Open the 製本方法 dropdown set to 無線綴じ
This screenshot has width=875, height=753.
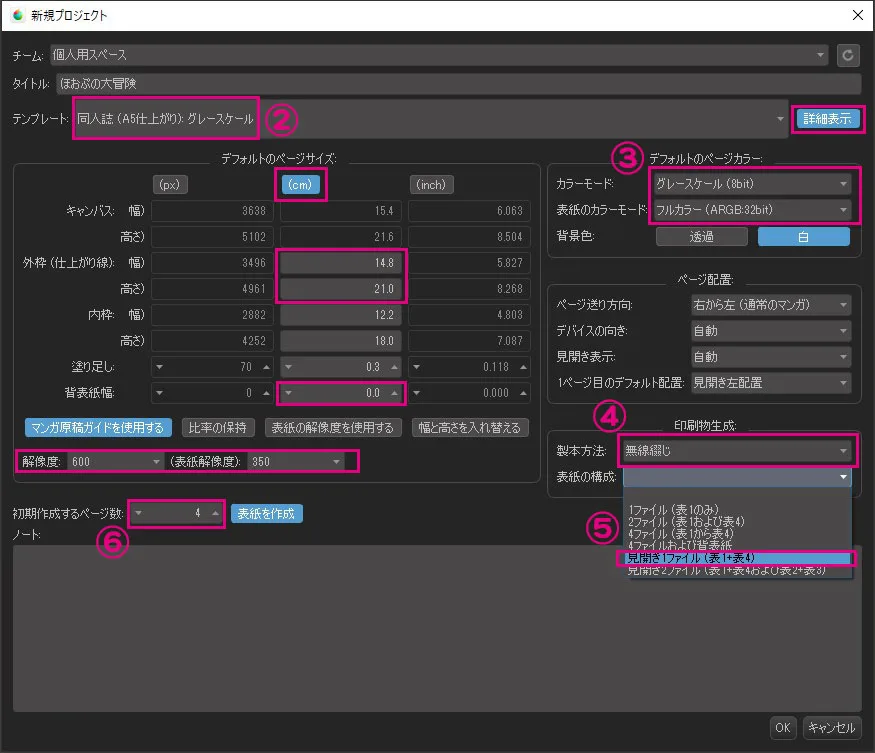click(735, 451)
